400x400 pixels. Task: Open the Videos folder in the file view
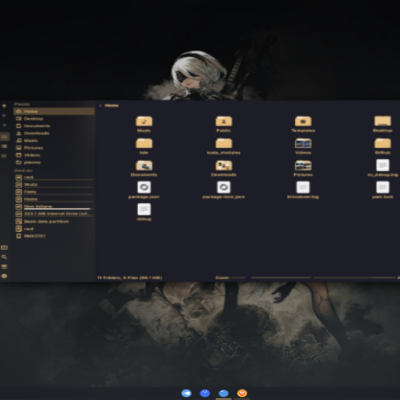pos(303,146)
